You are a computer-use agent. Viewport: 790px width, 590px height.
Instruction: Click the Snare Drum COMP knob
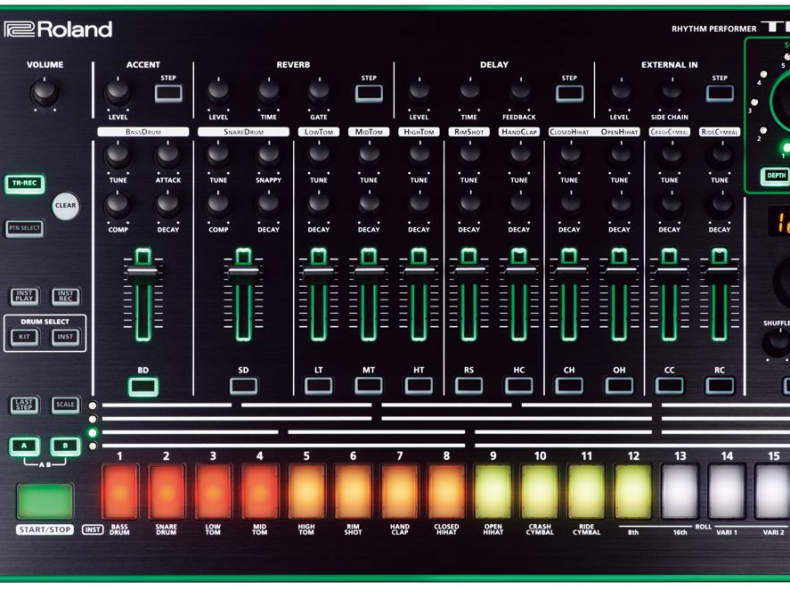click(218, 205)
